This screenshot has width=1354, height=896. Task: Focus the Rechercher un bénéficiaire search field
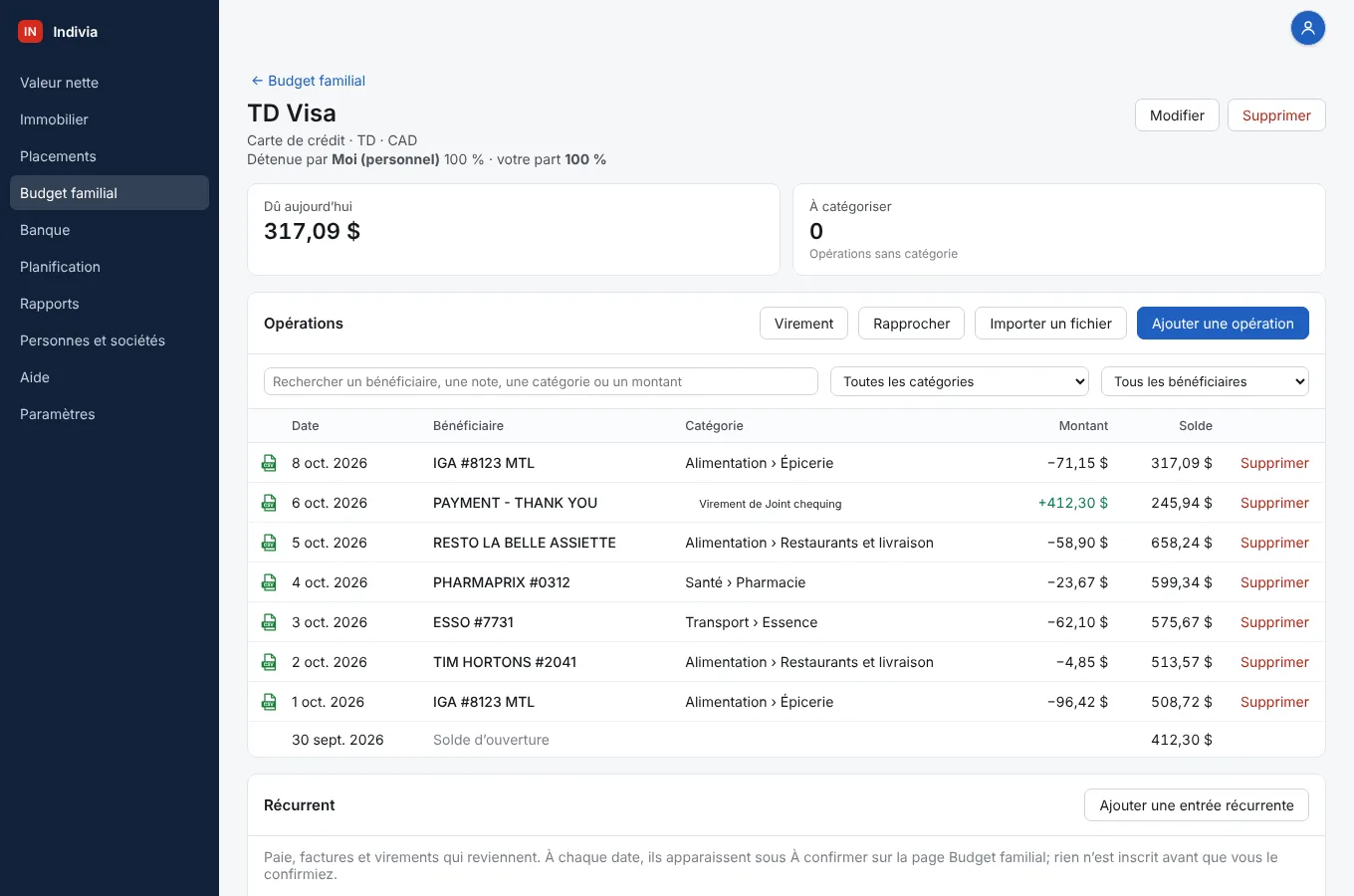[541, 381]
